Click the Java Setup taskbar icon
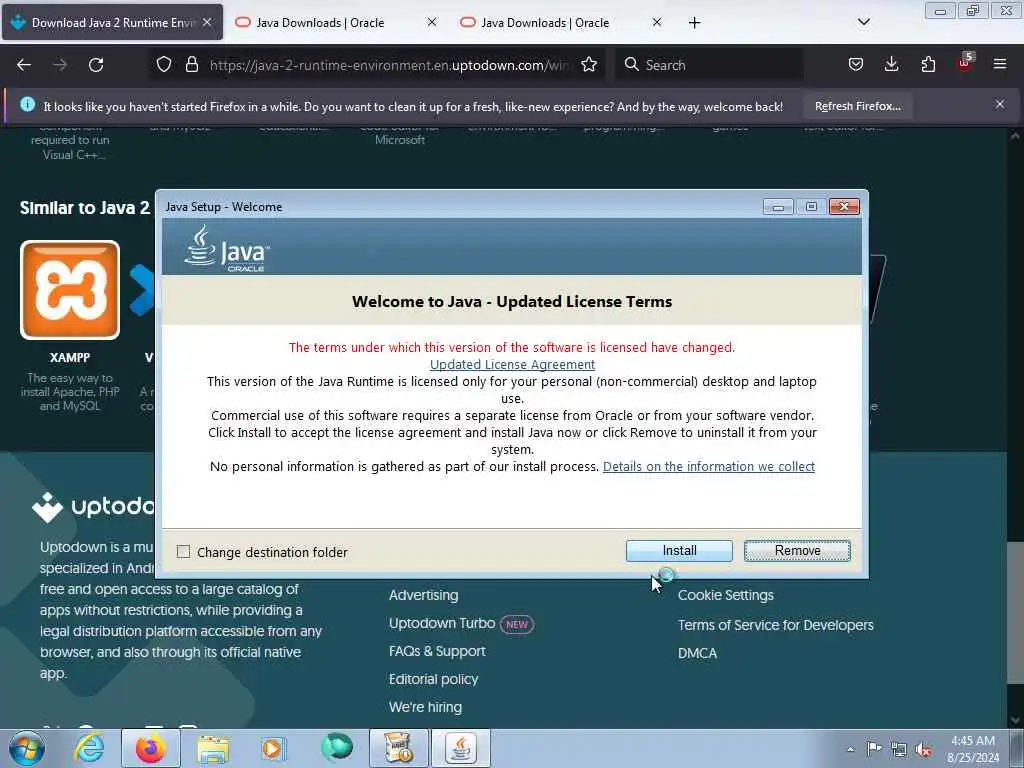 tap(461, 748)
